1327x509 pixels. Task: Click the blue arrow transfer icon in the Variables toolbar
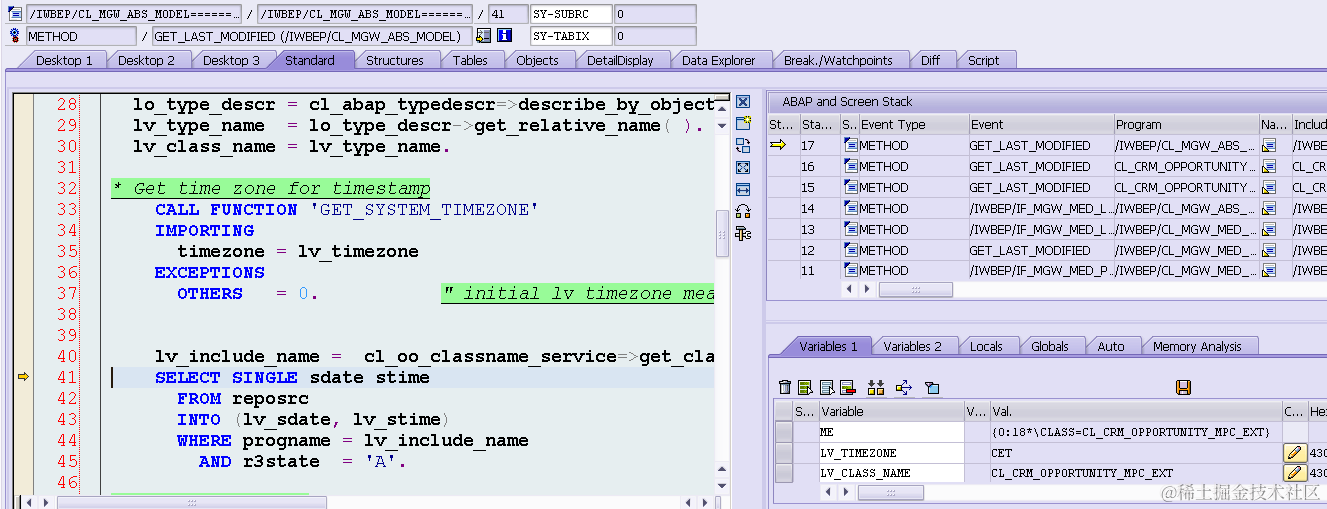coord(904,387)
